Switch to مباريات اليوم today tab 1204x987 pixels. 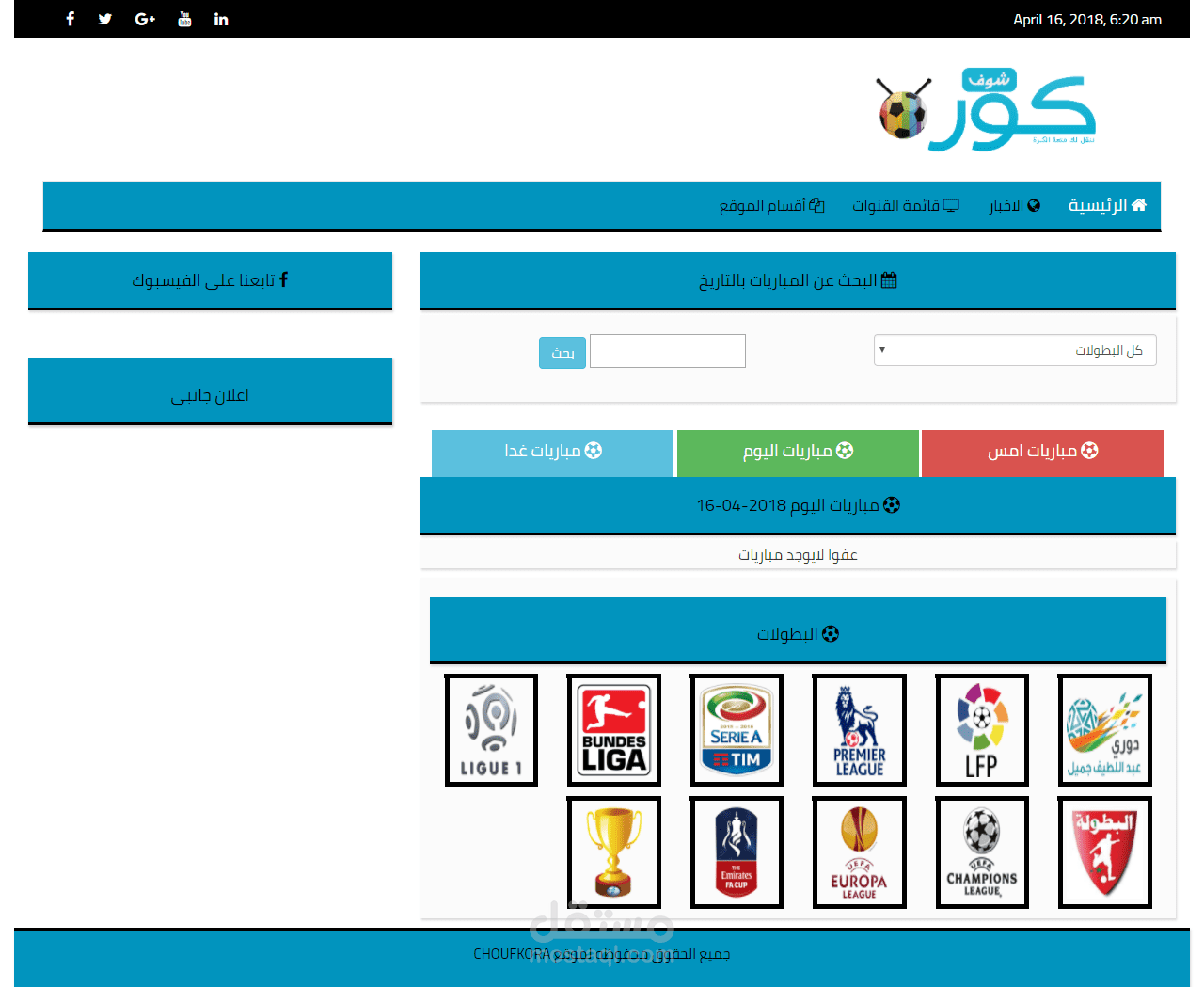click(798, 453)
